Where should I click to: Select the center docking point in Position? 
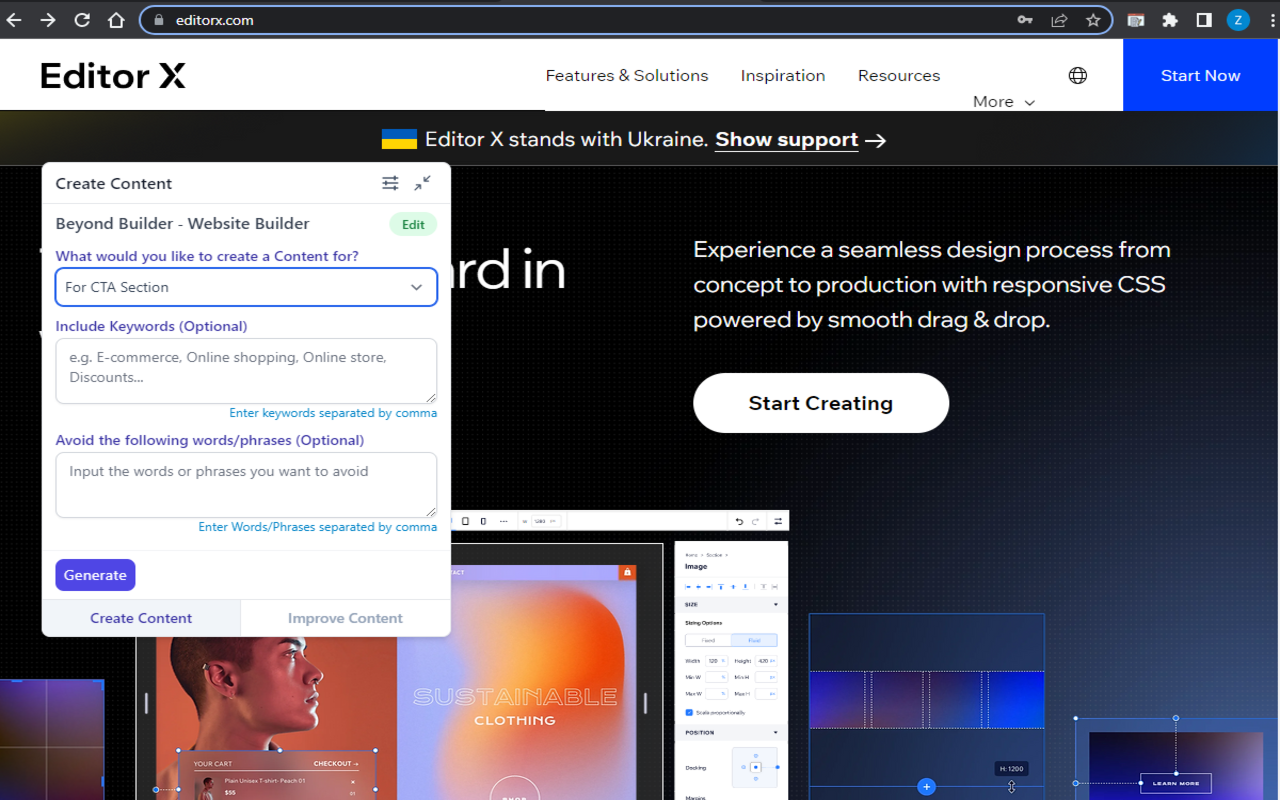755,767
